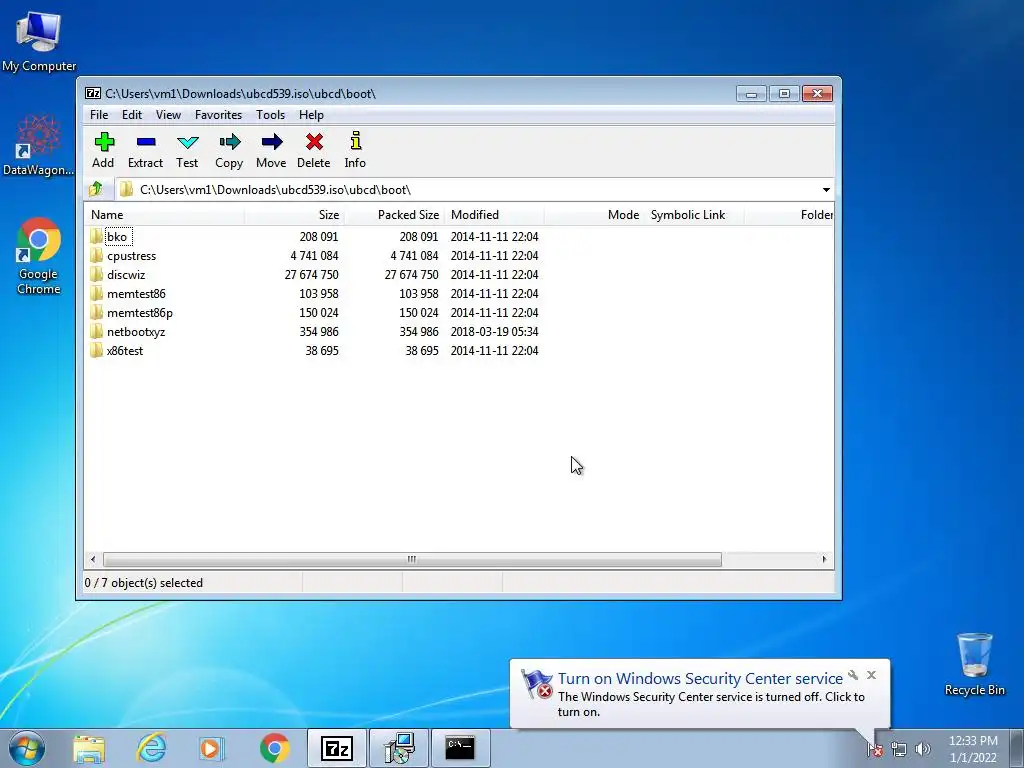The height and width of the screenshot is (768, 1024).
Task: Expand the address bar path dropdown
Action: click(826, 189)
